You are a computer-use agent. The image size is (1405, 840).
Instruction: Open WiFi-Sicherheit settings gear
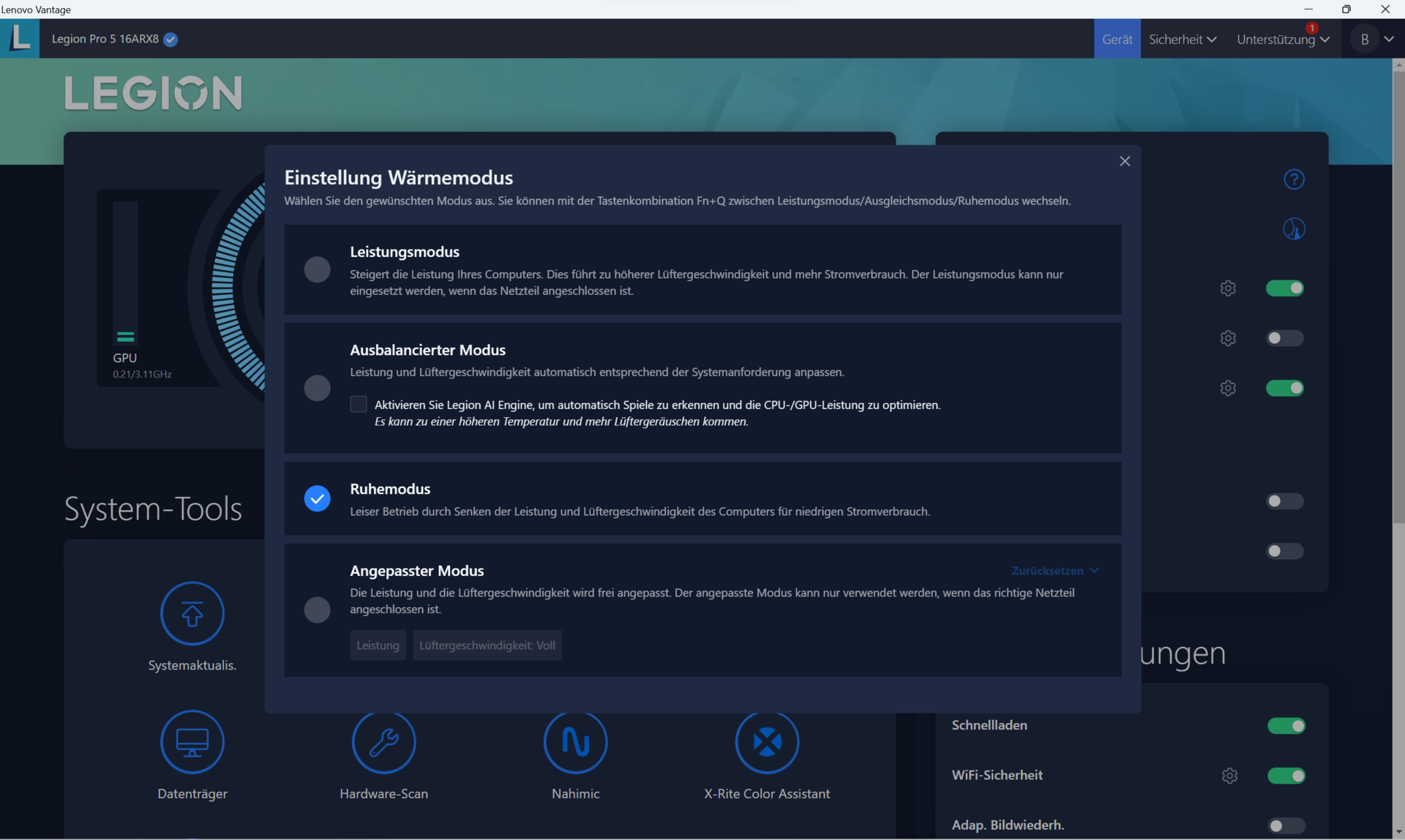coord(1229,776)
